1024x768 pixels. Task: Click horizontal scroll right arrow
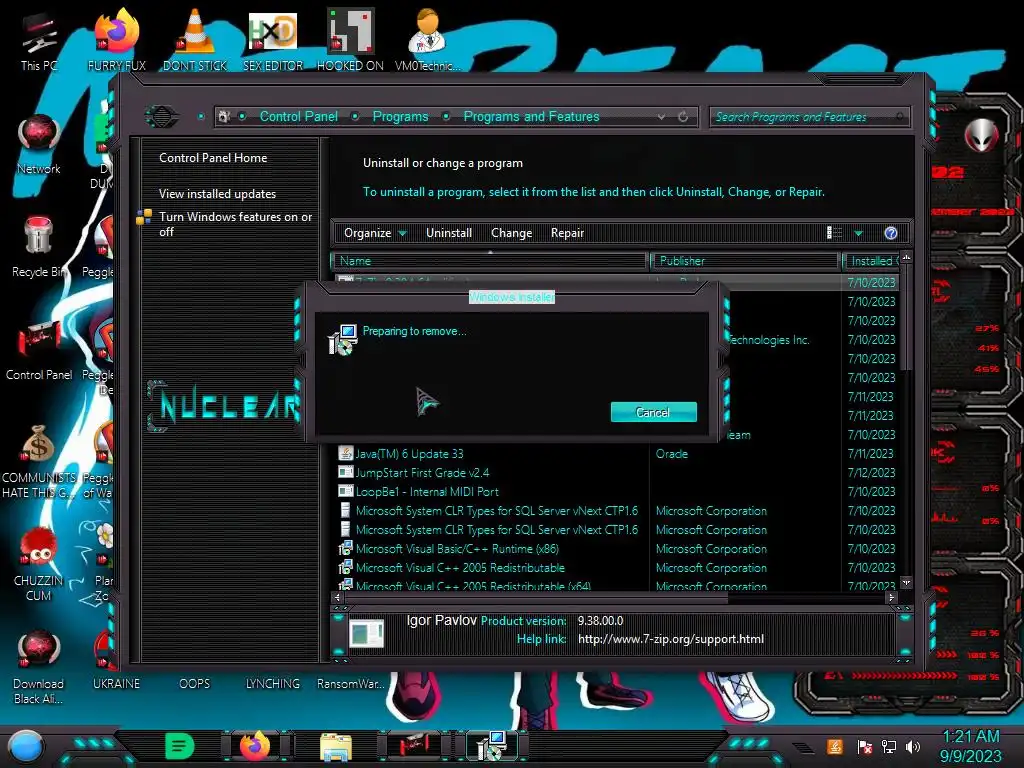[891, 597]
